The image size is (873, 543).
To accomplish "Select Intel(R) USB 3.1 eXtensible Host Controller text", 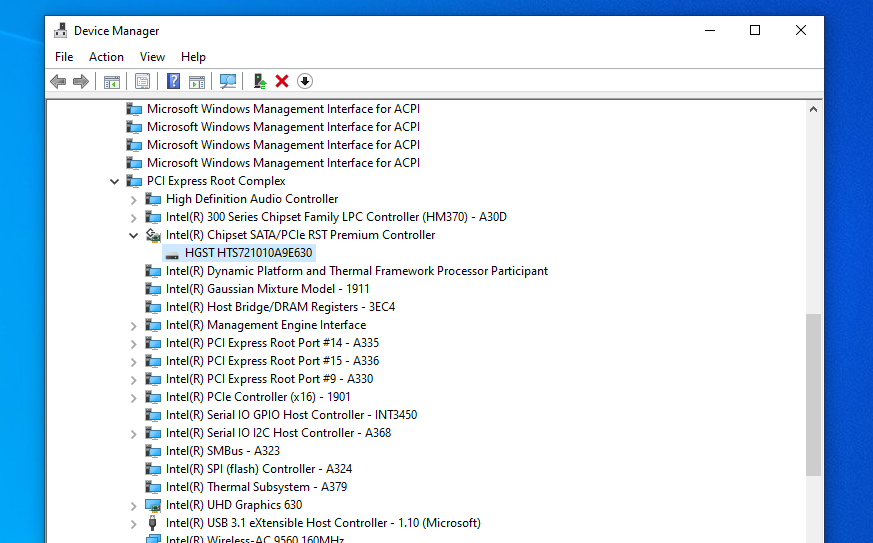I will click(x=323, y=523).
